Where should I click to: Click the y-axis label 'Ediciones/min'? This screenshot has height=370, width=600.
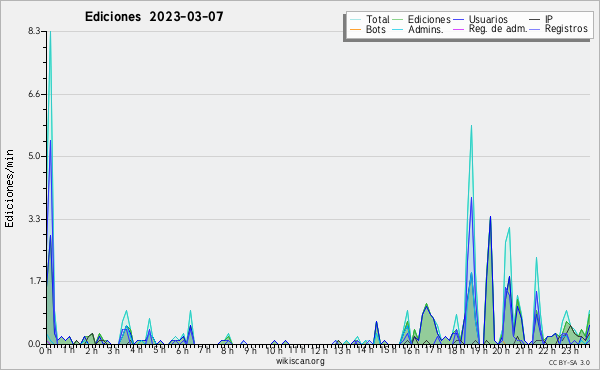pyautogui.click(x=9, y=188)
